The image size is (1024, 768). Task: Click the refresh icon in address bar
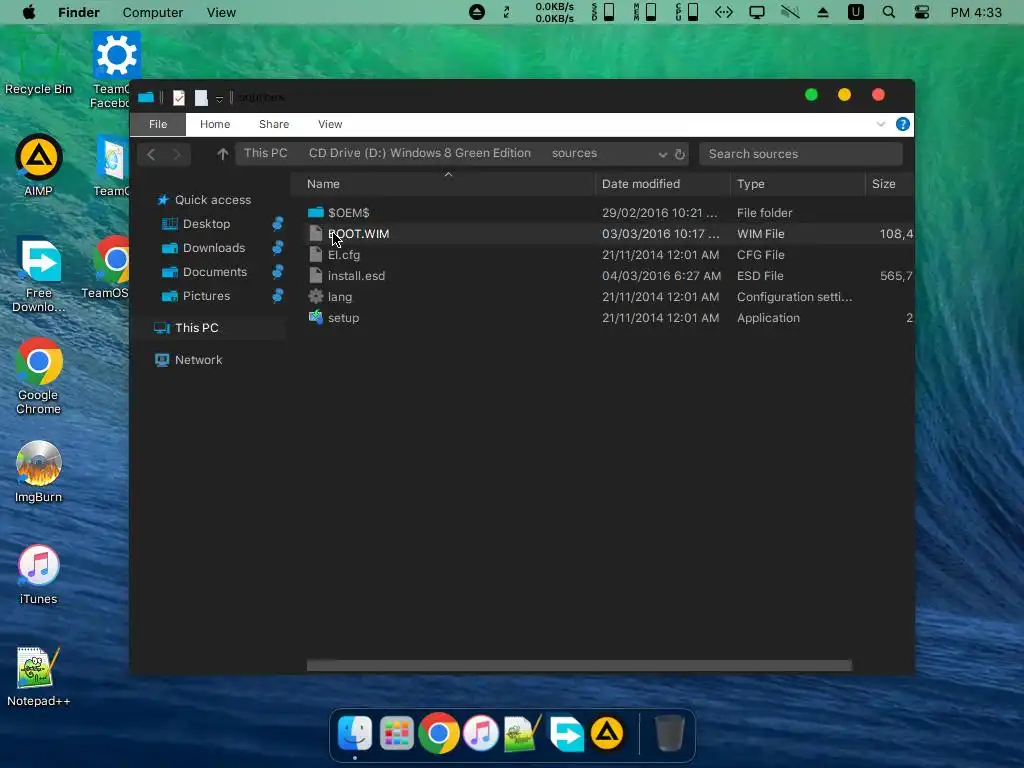pos(680,154)
